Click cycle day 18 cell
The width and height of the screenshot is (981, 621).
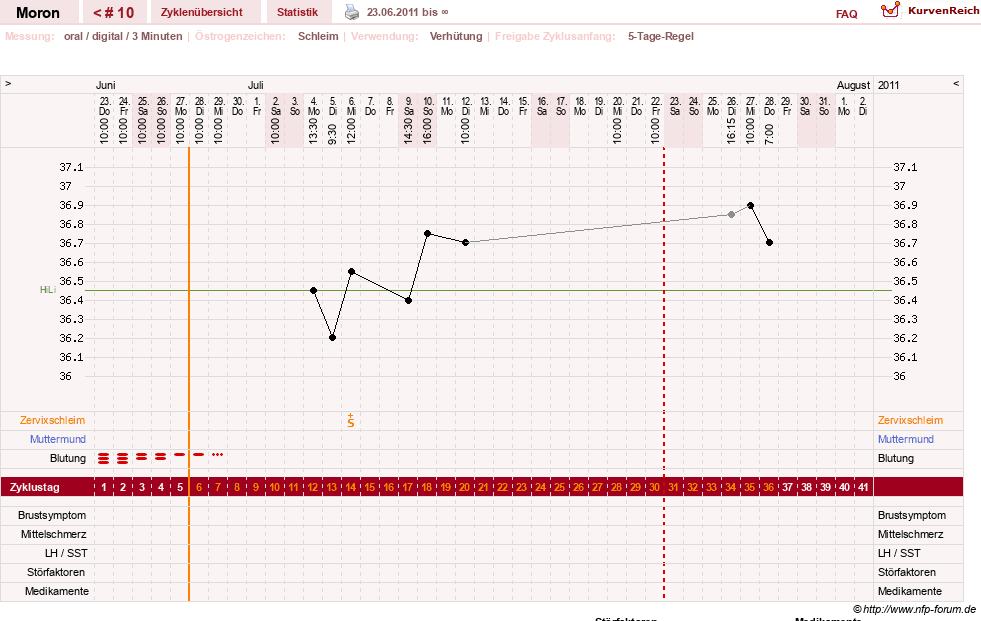point(426,487)
